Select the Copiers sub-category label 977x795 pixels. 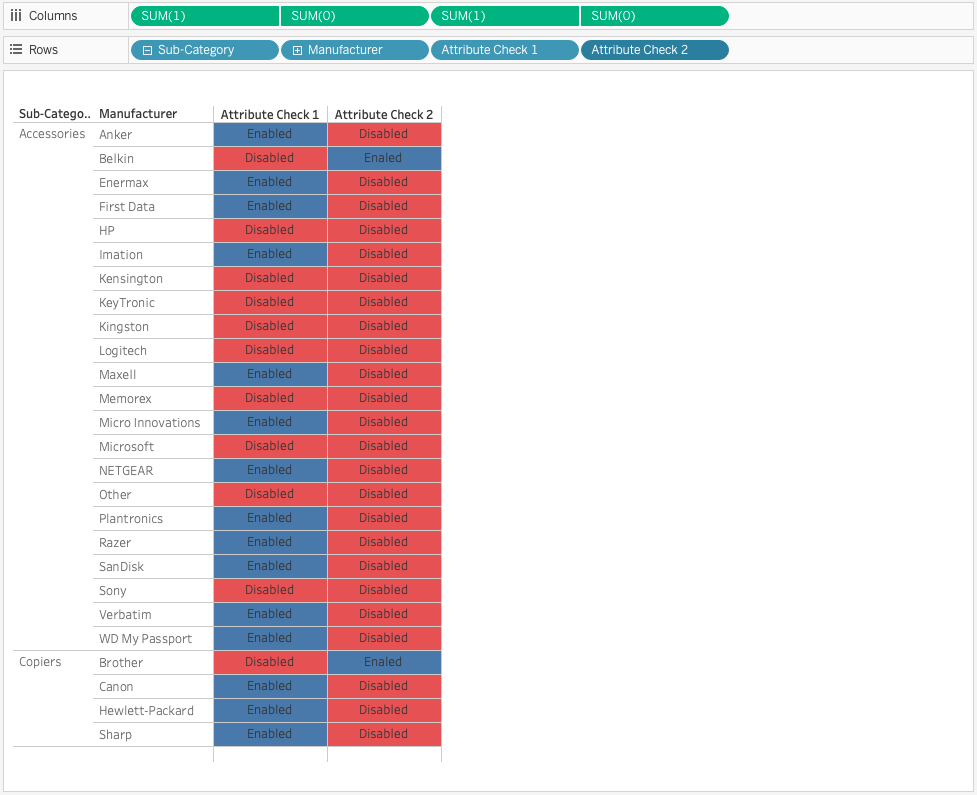click(40, 662)
